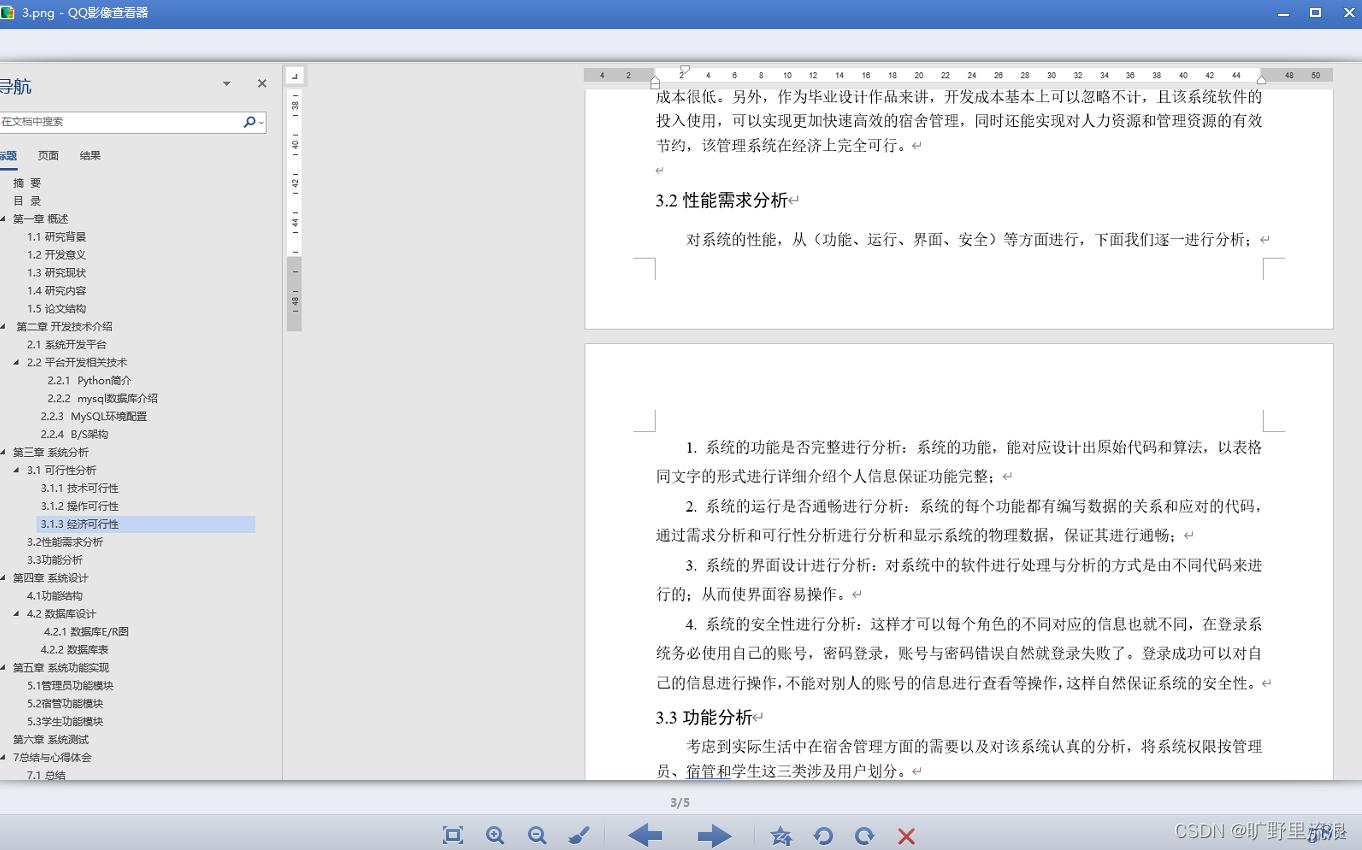This screenshot has height=850, width=1362.
Task: Select the brush annotation tool
Action: tap(579, 835)
